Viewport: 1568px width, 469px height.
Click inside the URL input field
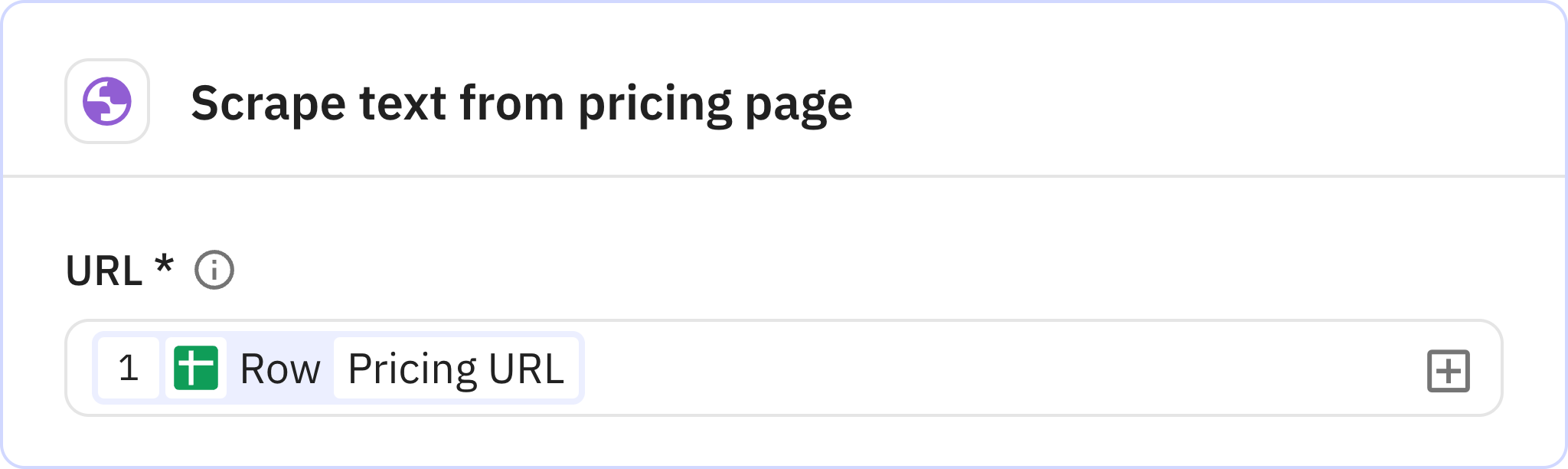click(919, 369)
